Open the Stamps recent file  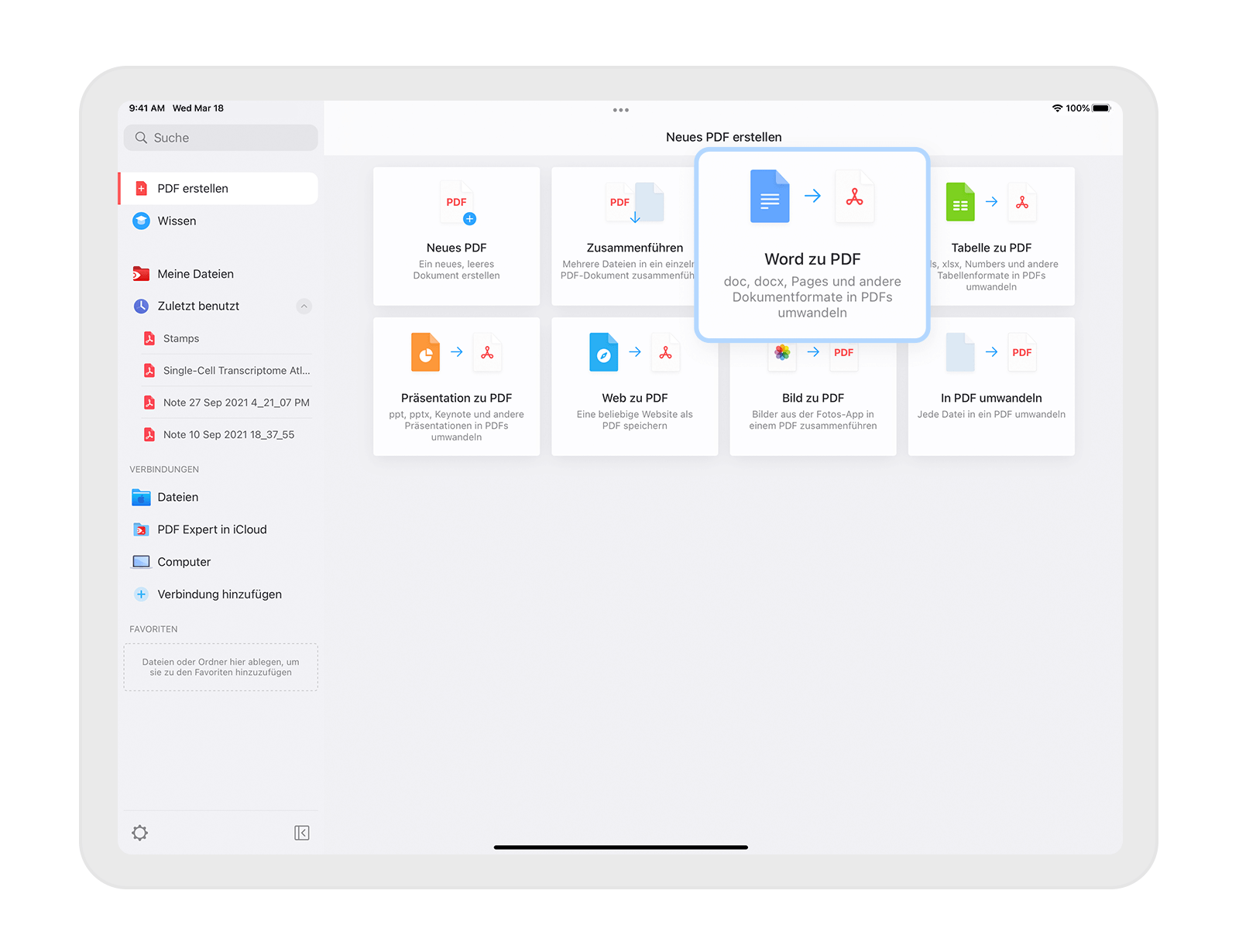(x=181, y=339)
